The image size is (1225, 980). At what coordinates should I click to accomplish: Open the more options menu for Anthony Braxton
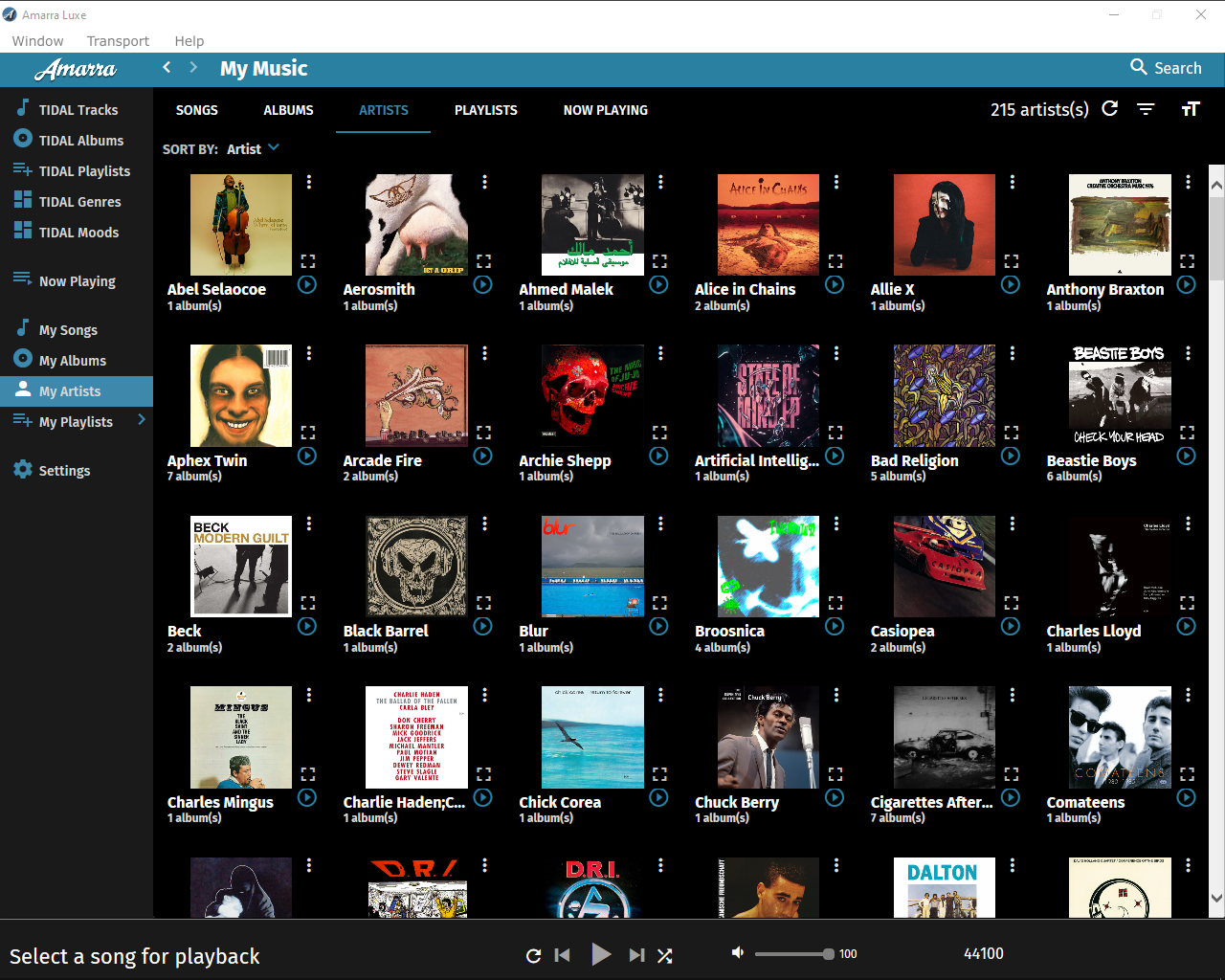(1189, 182)
